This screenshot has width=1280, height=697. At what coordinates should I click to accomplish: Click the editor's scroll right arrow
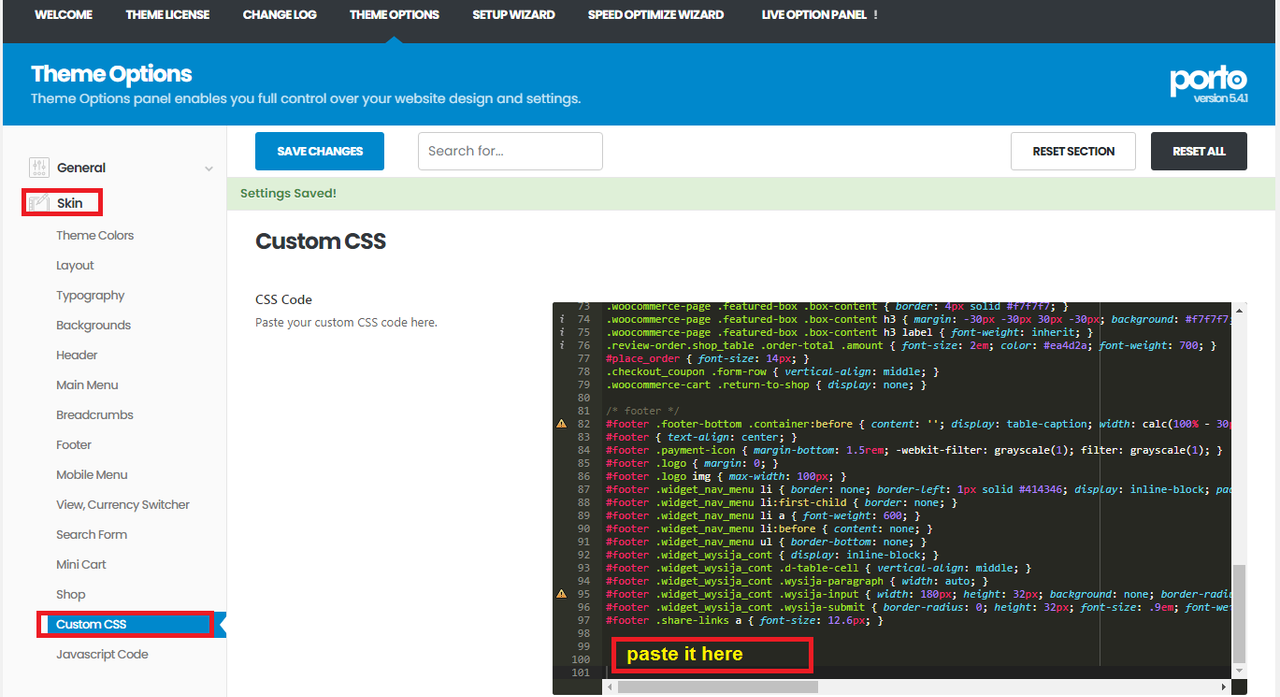point(1224,687)
